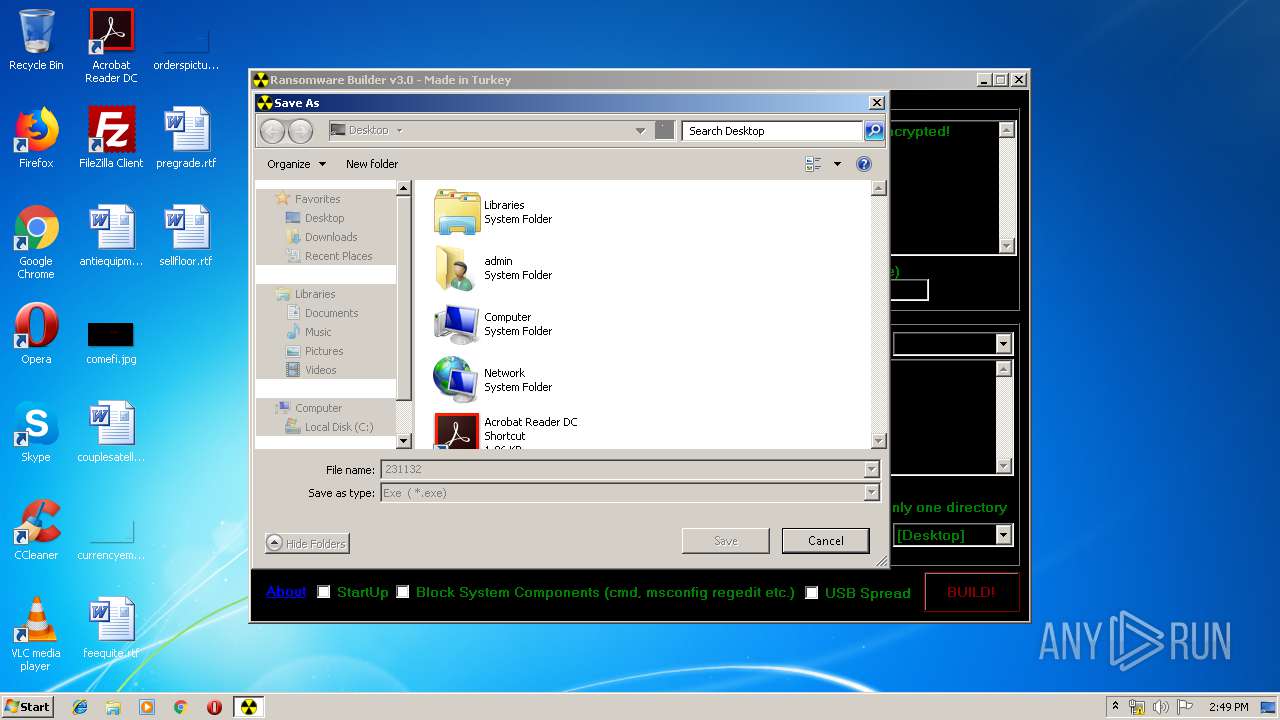The height and width of the screenshot is (720, 1280).
Task: Click the New folder button
Action: tap(372, 164)
